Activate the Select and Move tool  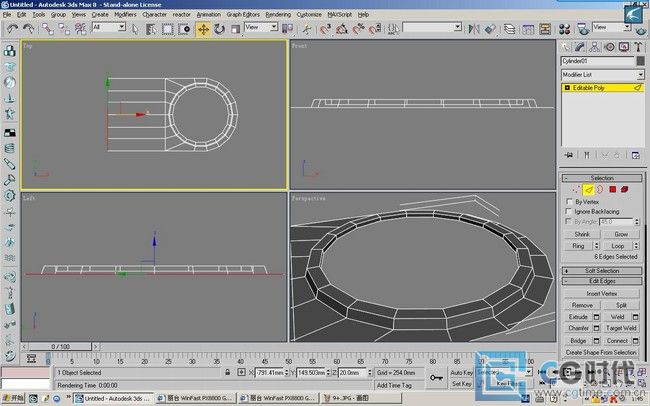click(x=203, y=29)
